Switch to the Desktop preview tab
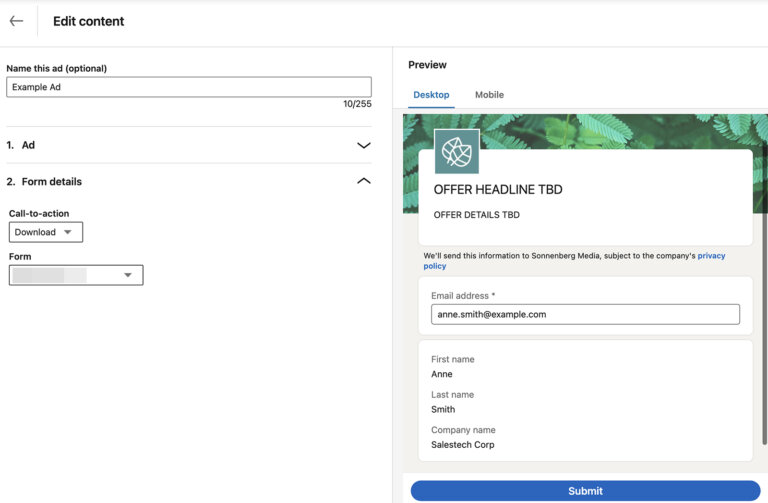The image size is (768, 503). [x=431, y=95]
